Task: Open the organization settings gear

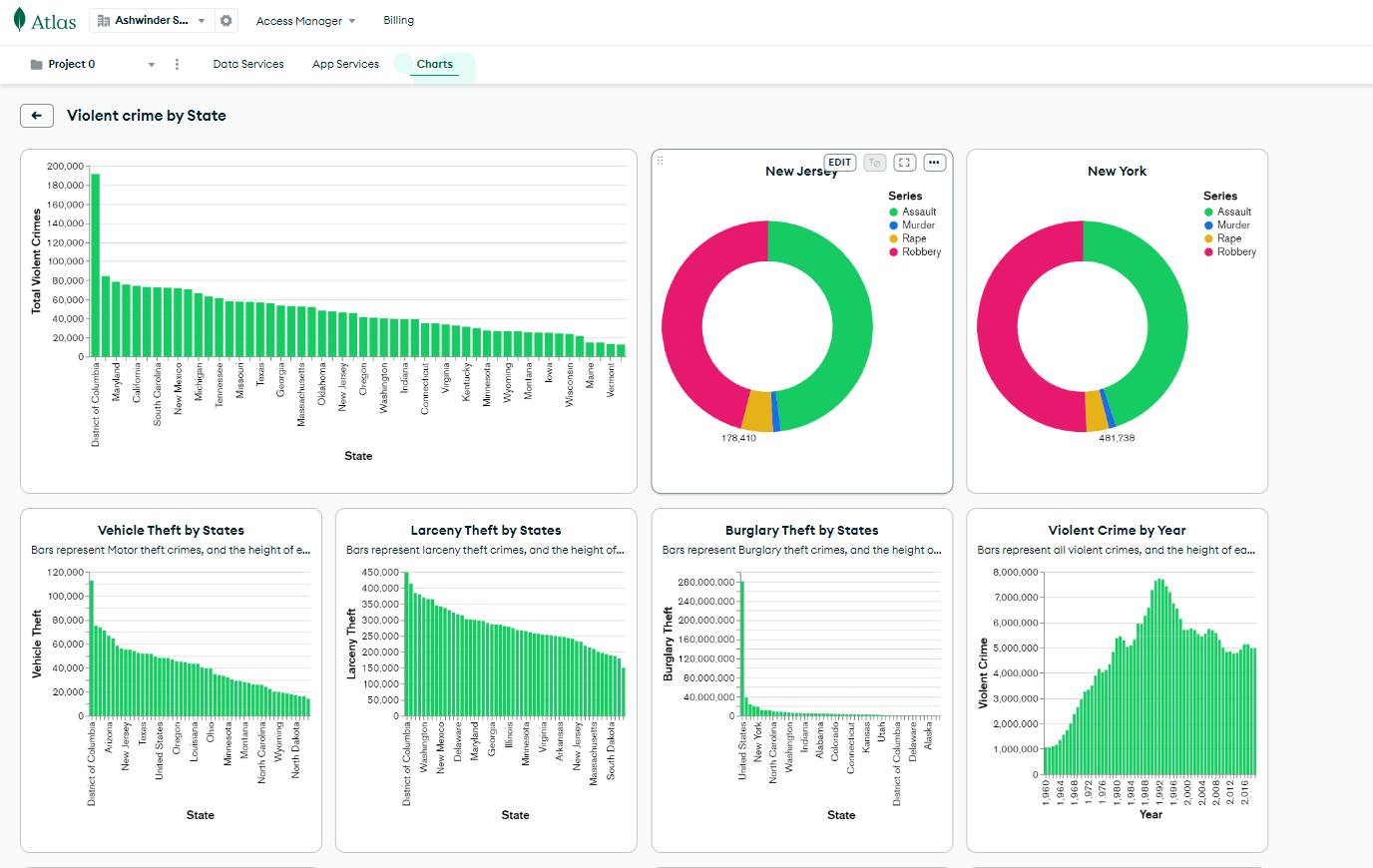Action: coord(227,20)
